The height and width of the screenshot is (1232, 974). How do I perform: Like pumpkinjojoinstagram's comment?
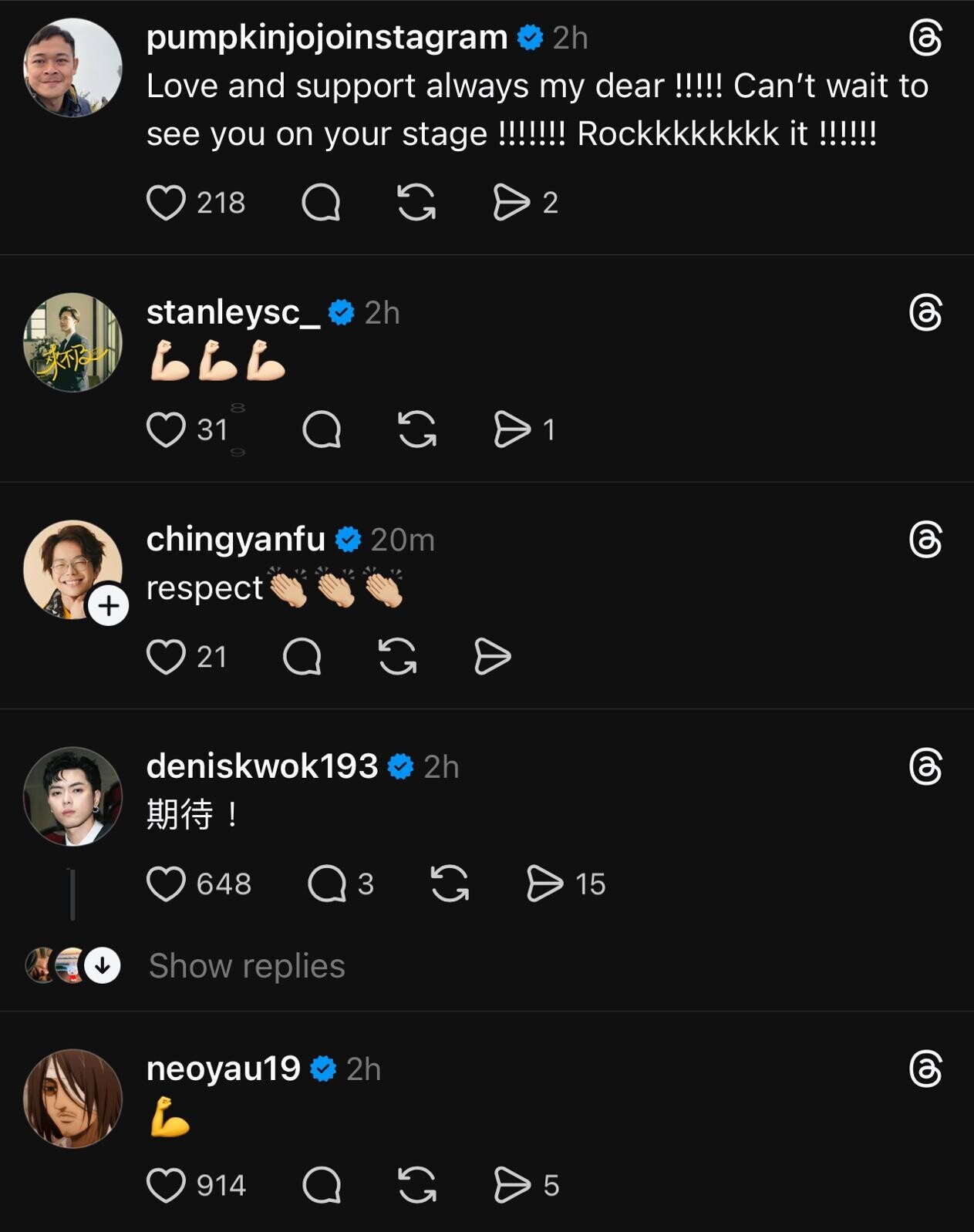point(166,203)
